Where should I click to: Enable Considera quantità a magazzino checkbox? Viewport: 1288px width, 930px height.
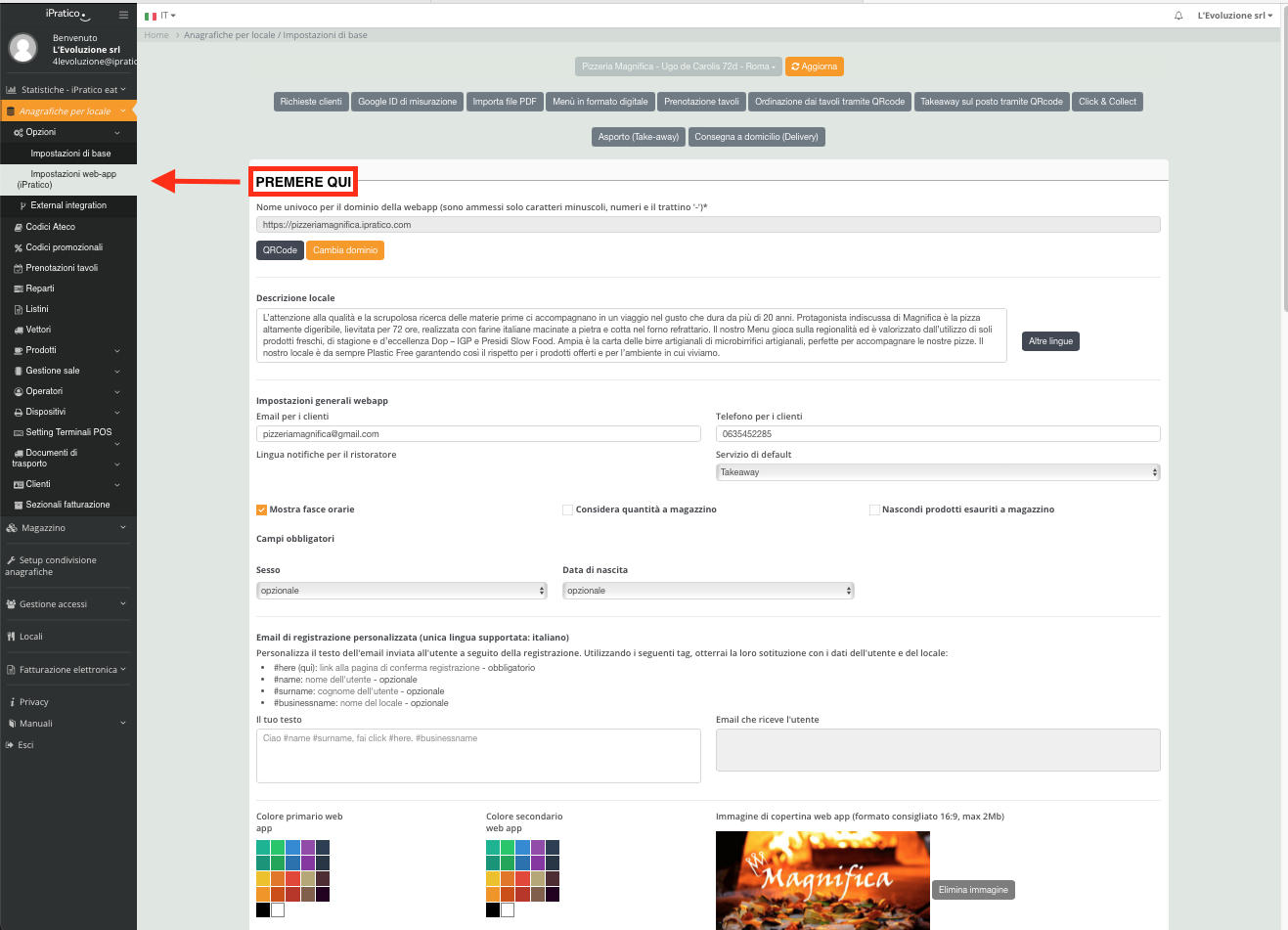click(x=568, y=509)
